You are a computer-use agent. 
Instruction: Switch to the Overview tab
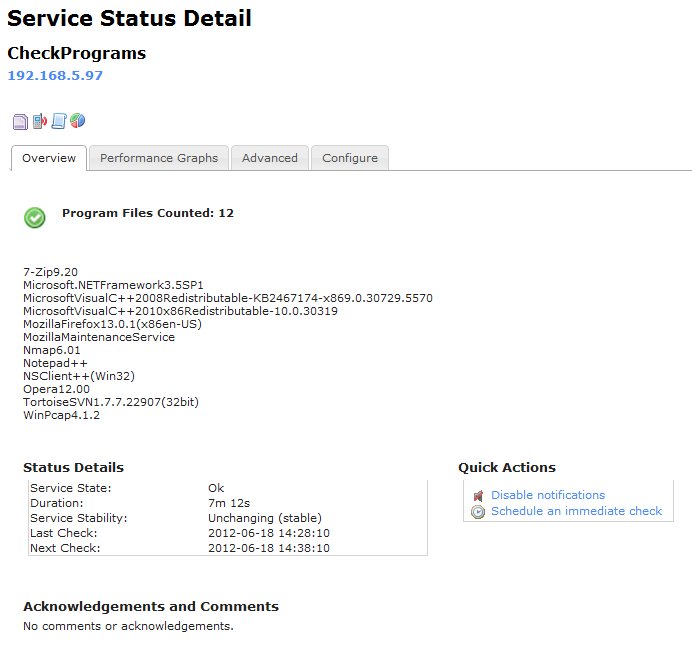tap(49, 158)
